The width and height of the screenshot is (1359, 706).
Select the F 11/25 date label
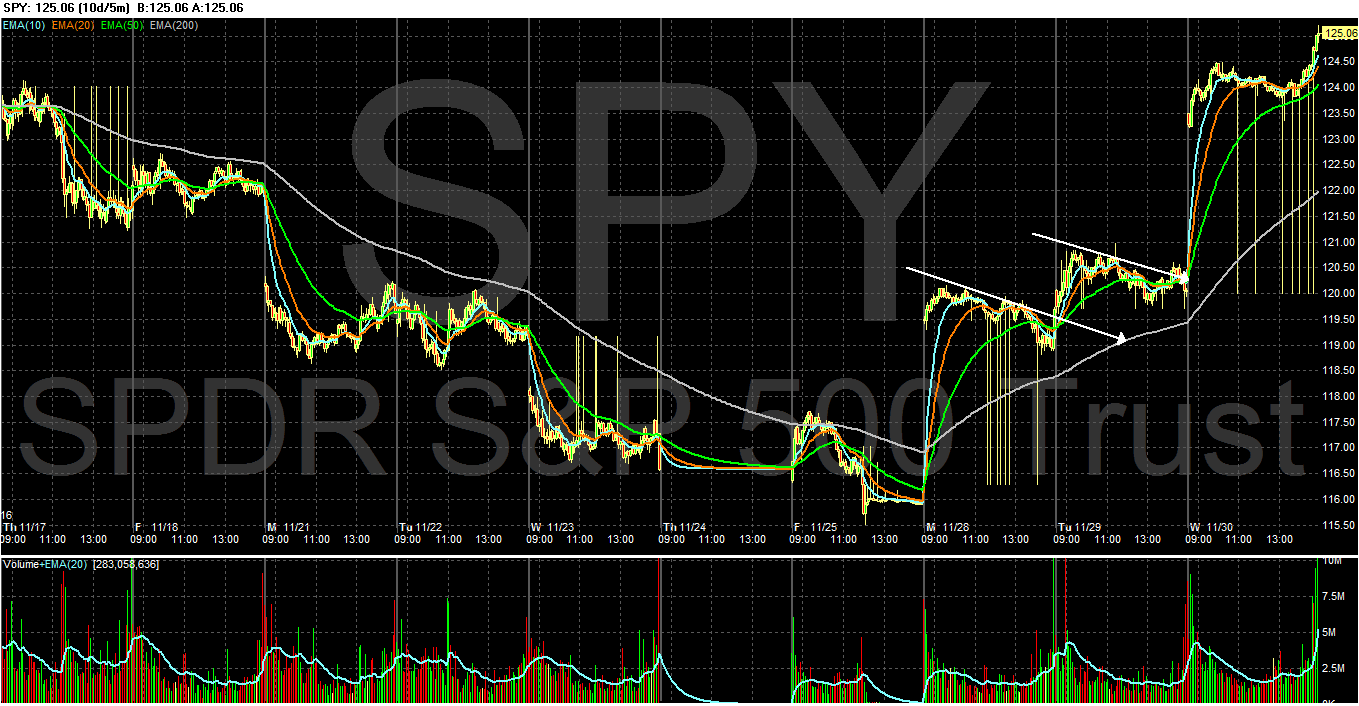(815, 526)
